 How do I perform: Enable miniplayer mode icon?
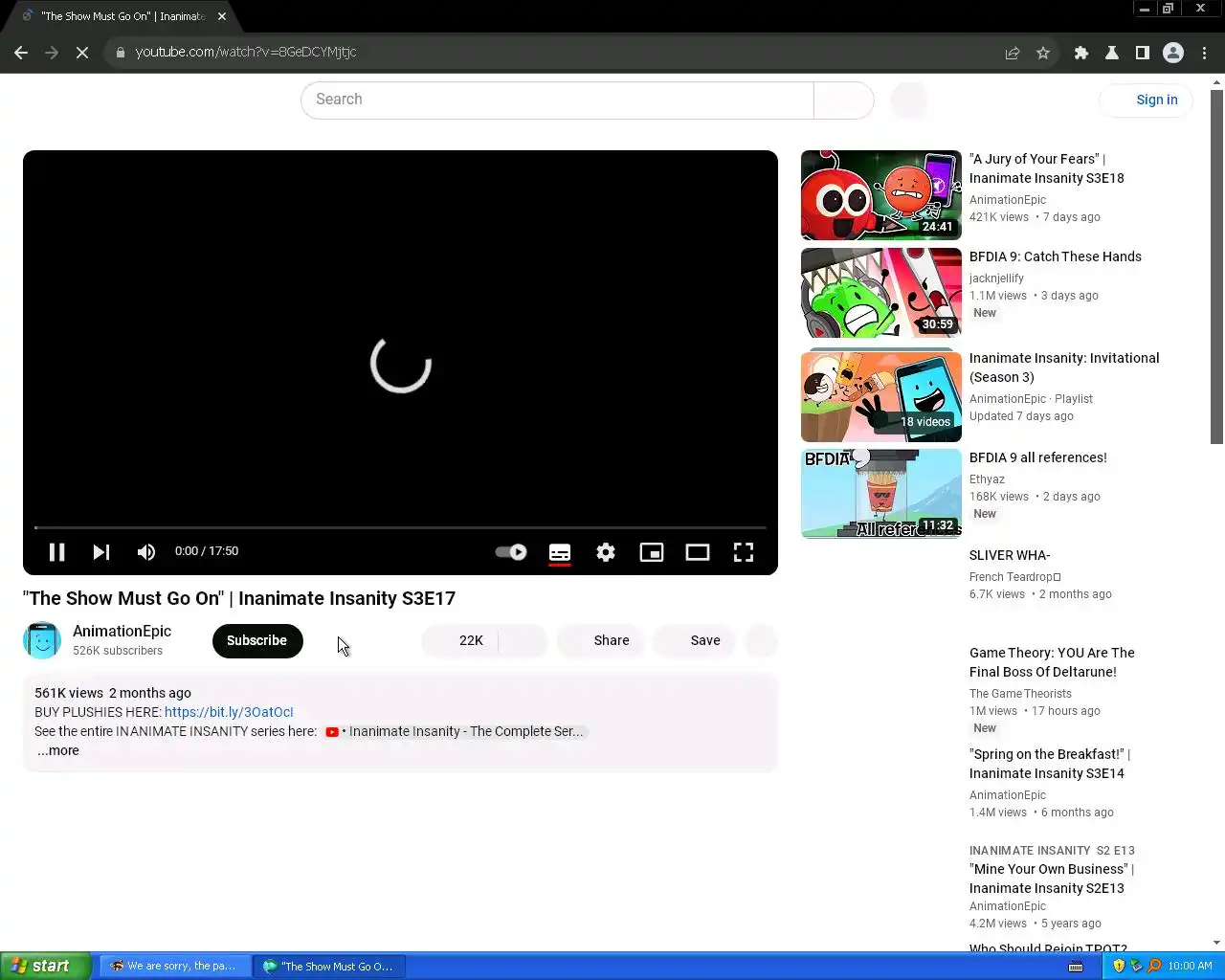coord(652,552)
